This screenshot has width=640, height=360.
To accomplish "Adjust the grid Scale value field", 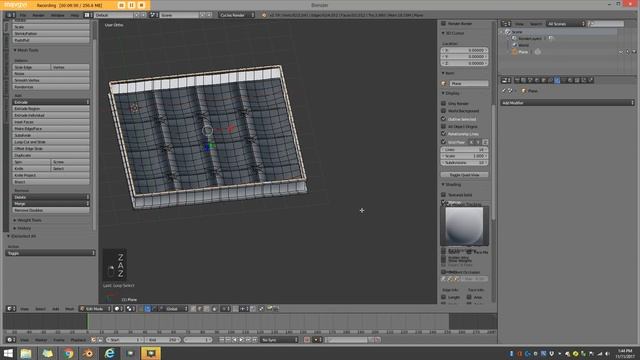I will pyautogui.click(x=464, y=156).
